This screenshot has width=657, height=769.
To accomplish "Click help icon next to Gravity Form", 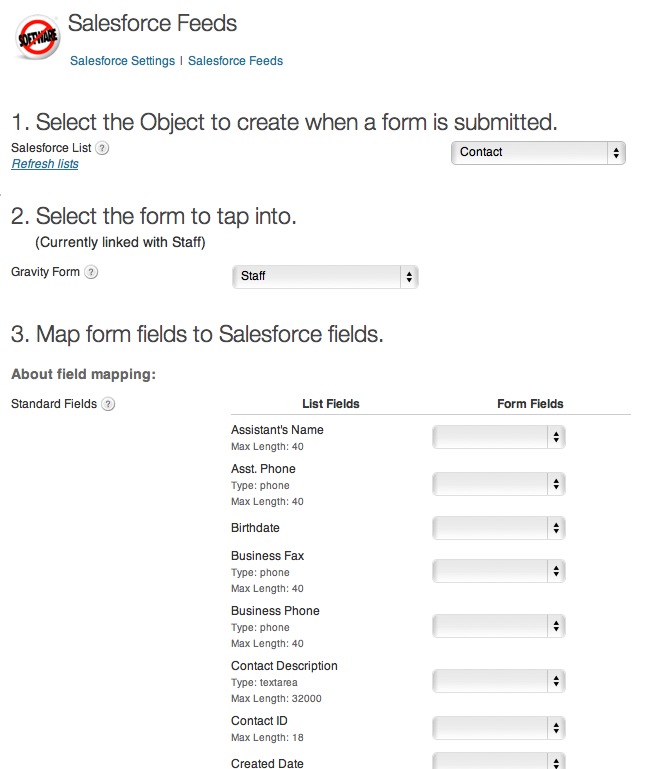I will click(x=91, y=272).
